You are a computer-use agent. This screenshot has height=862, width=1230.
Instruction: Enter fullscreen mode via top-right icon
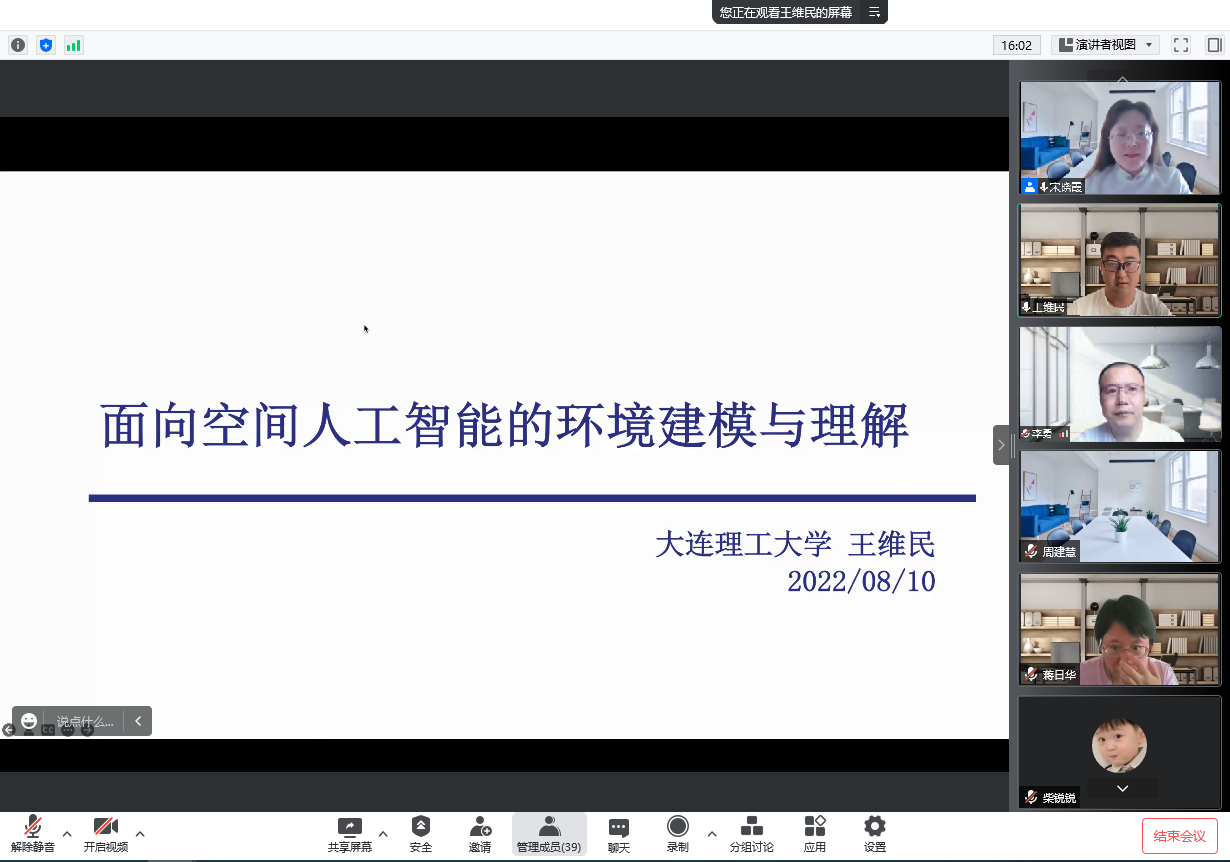(x=1181, y=45)
